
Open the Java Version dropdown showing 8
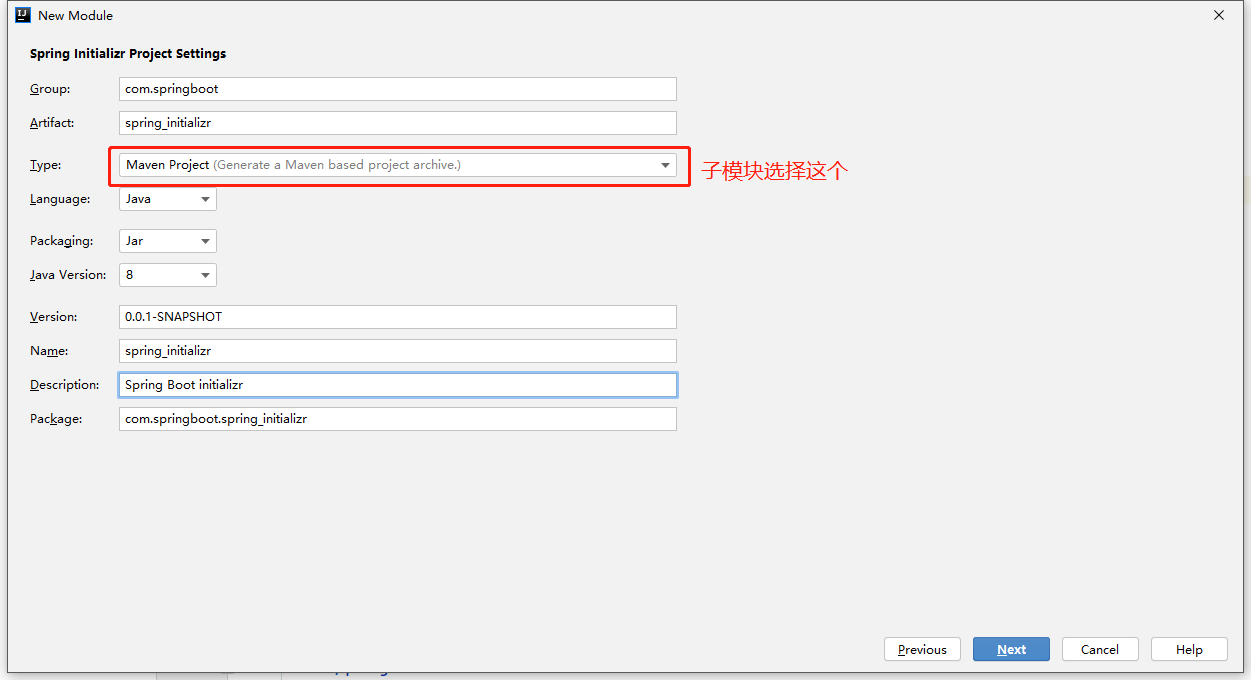coord(168,275)
